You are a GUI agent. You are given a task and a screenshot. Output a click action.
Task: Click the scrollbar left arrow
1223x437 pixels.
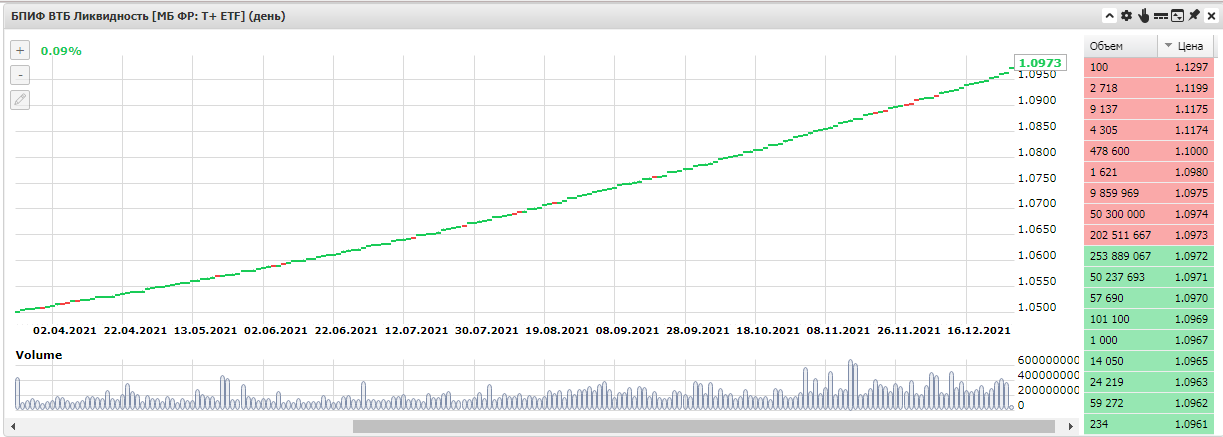(12, 427)
